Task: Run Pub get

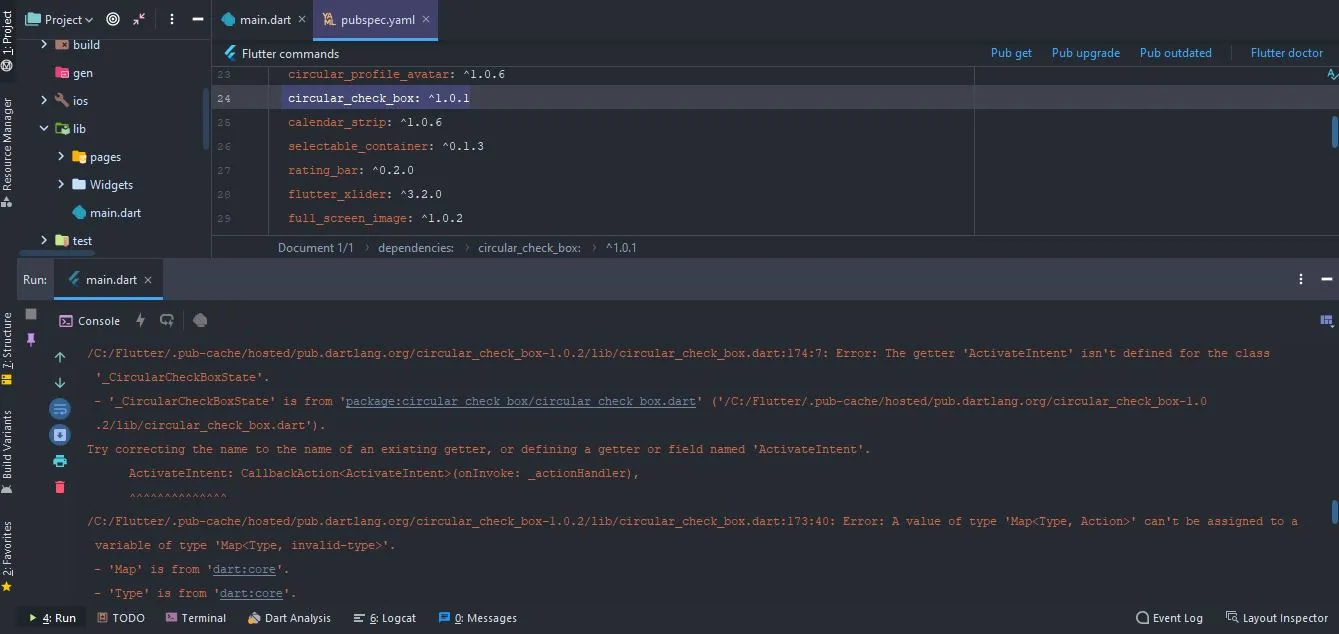Action: coord(1011,53)
